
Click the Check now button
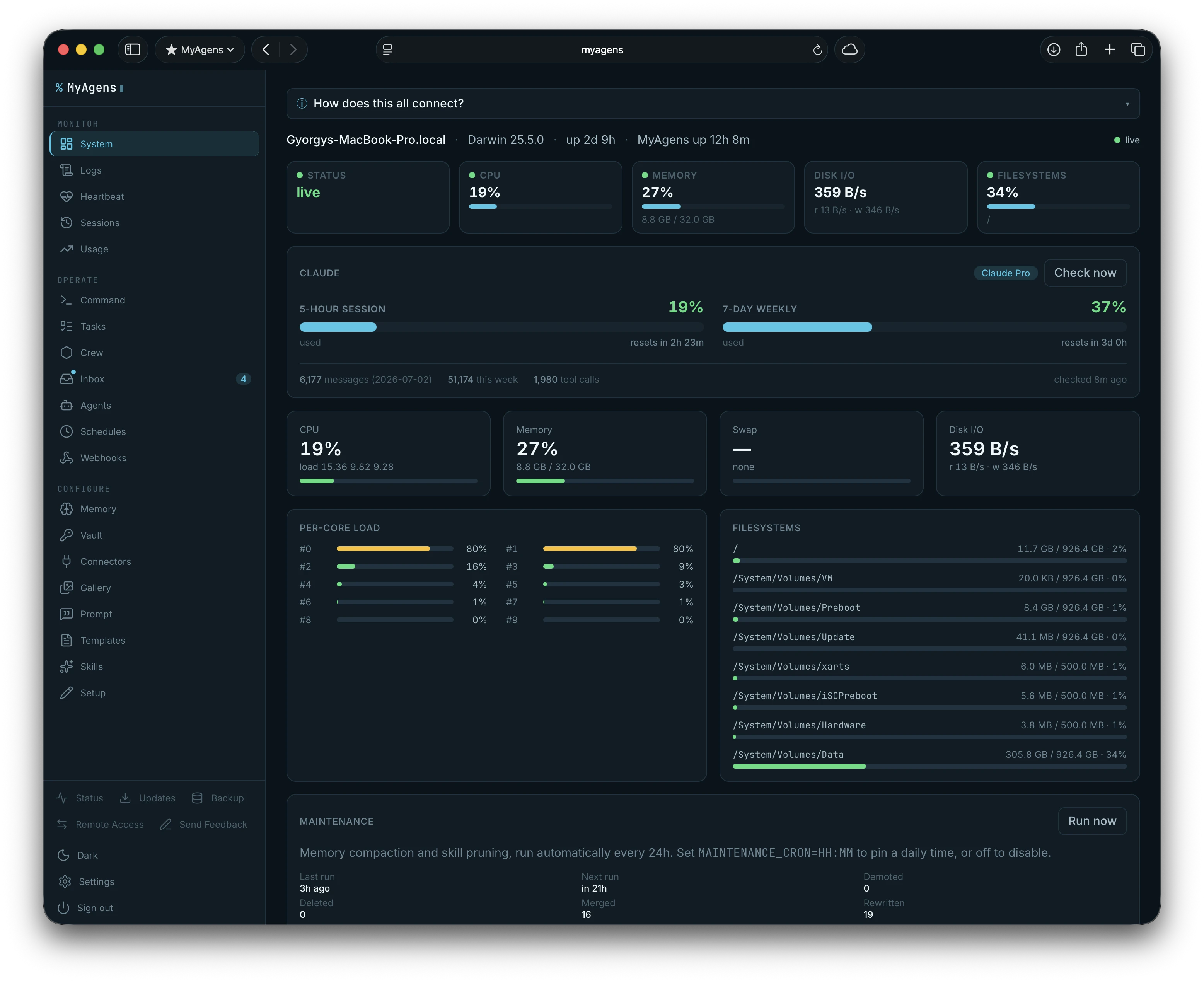[x=1085, y=273]
